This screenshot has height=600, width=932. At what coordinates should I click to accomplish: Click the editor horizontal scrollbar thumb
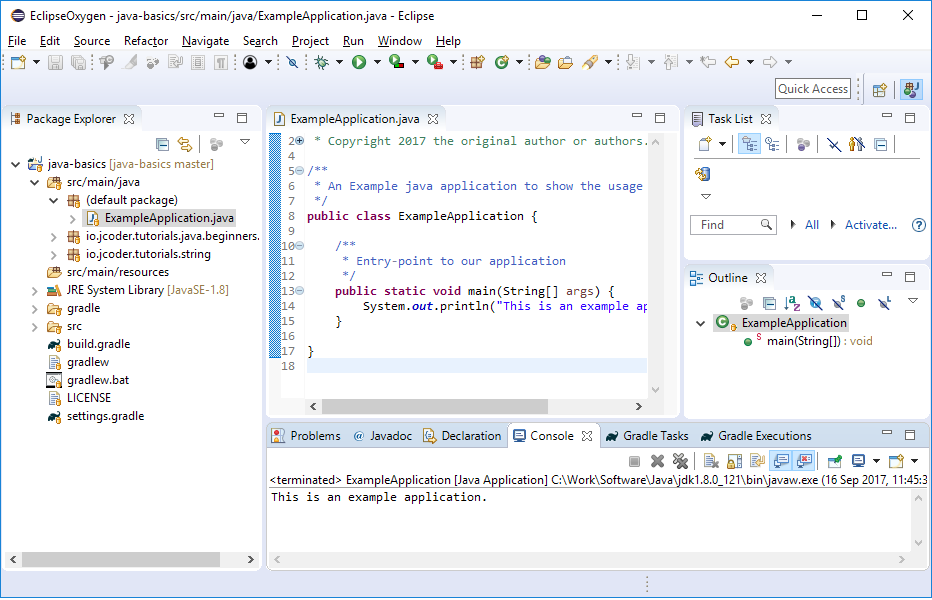(435, 407)
